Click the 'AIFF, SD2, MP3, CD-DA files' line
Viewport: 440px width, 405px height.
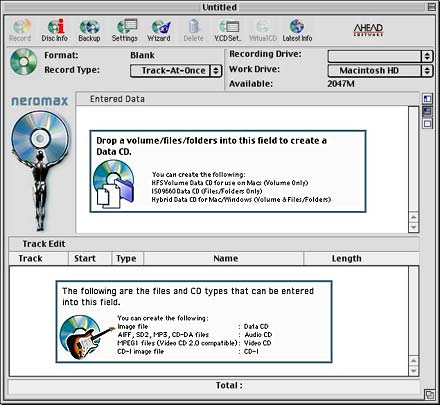163,335
